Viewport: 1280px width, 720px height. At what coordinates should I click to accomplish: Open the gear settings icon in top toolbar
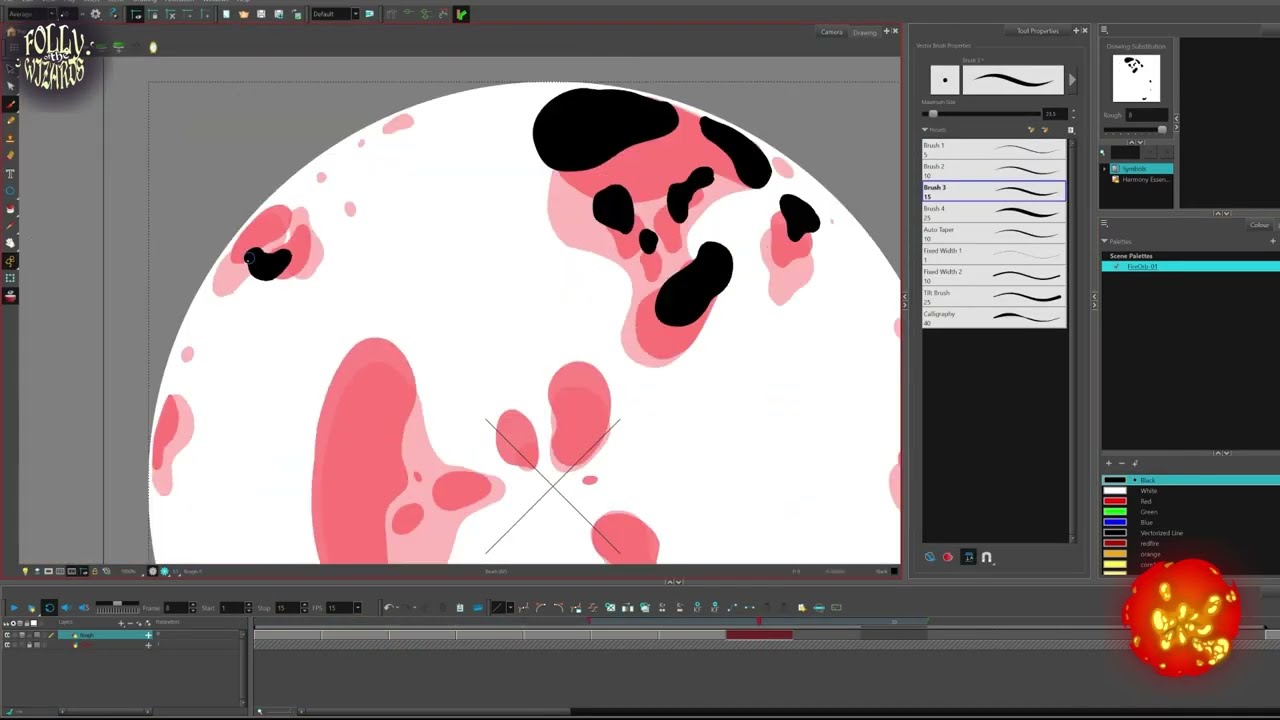[95, 14]
